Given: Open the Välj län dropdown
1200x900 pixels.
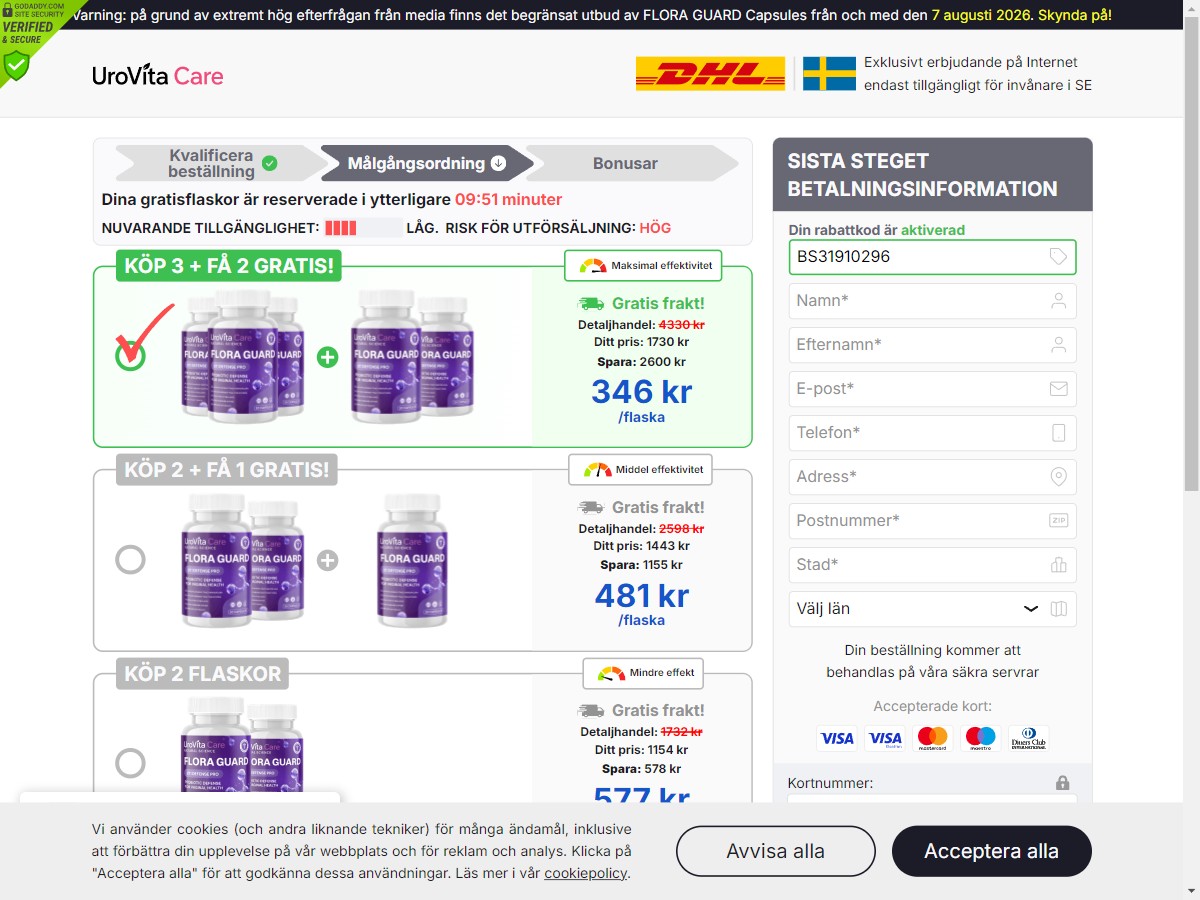Looking at the screenshot, I should [x=932, y=609].
